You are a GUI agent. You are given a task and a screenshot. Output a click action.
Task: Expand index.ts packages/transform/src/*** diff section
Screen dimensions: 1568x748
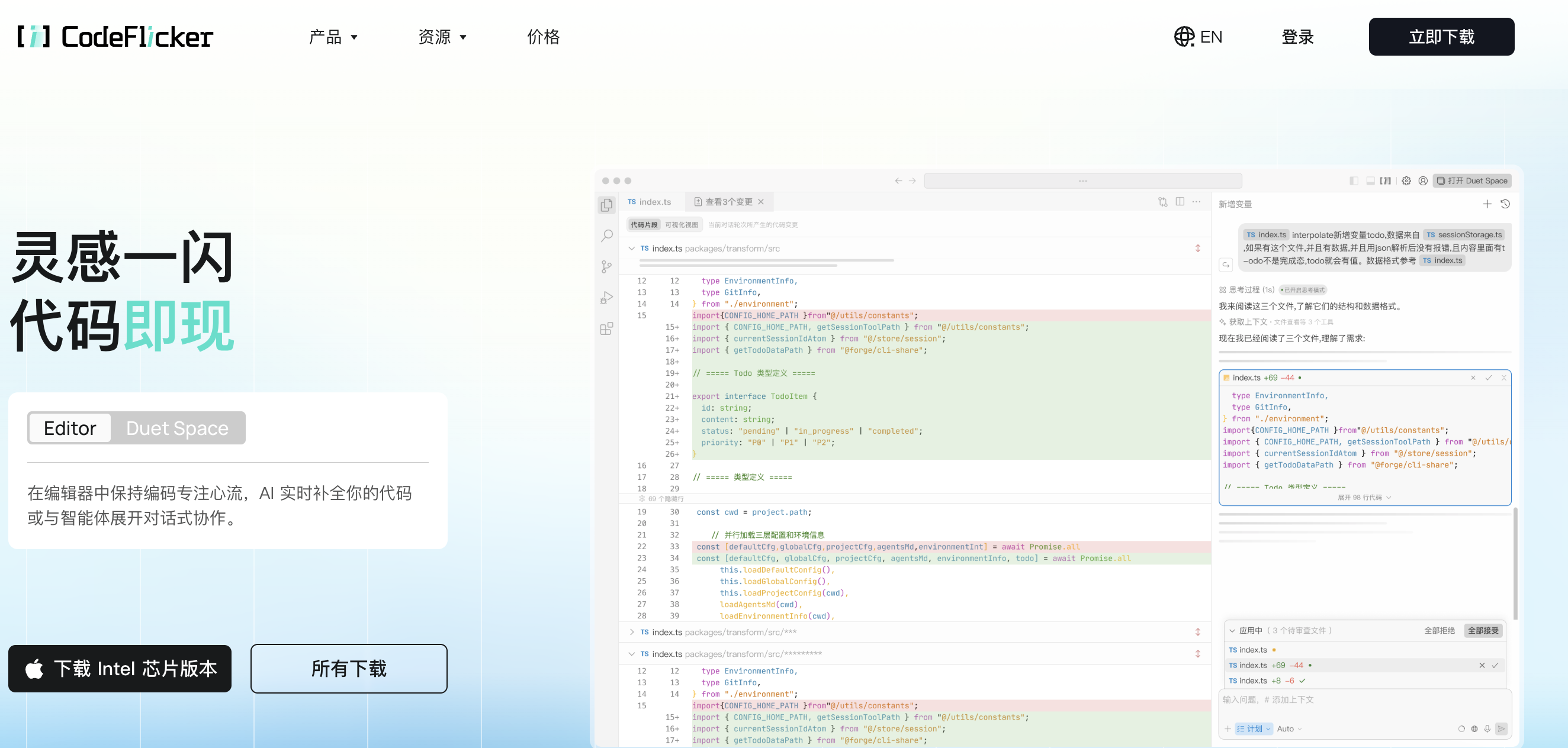click(x=631, y=632)
